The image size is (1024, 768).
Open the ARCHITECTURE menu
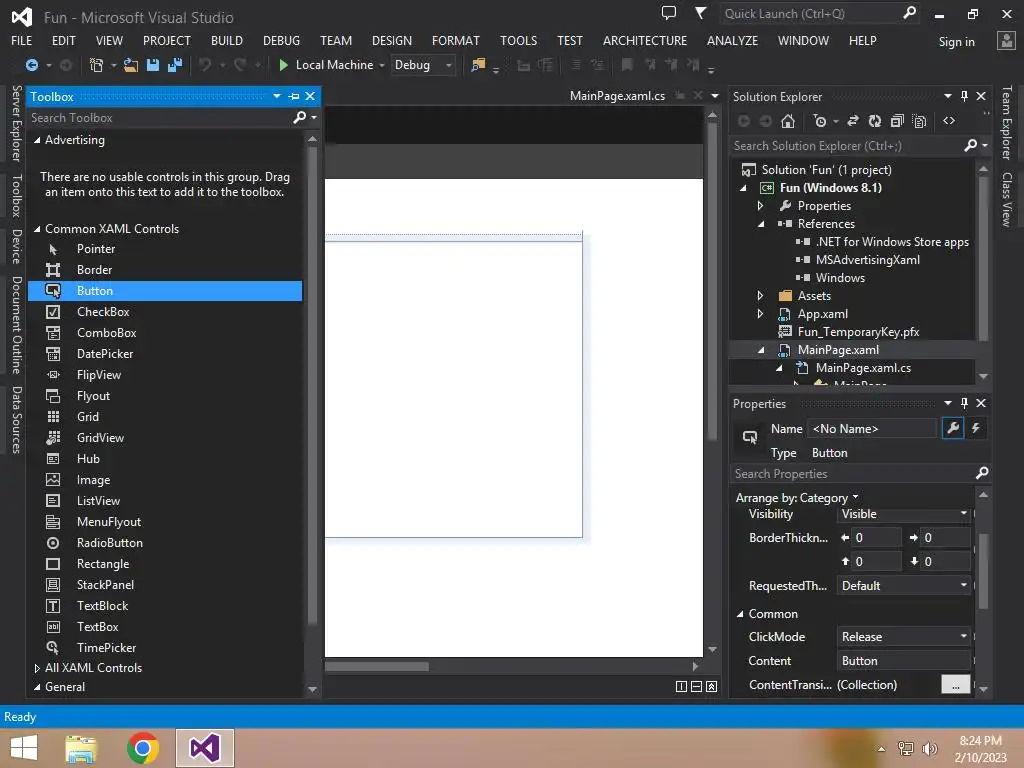click(x=645, y=40)
